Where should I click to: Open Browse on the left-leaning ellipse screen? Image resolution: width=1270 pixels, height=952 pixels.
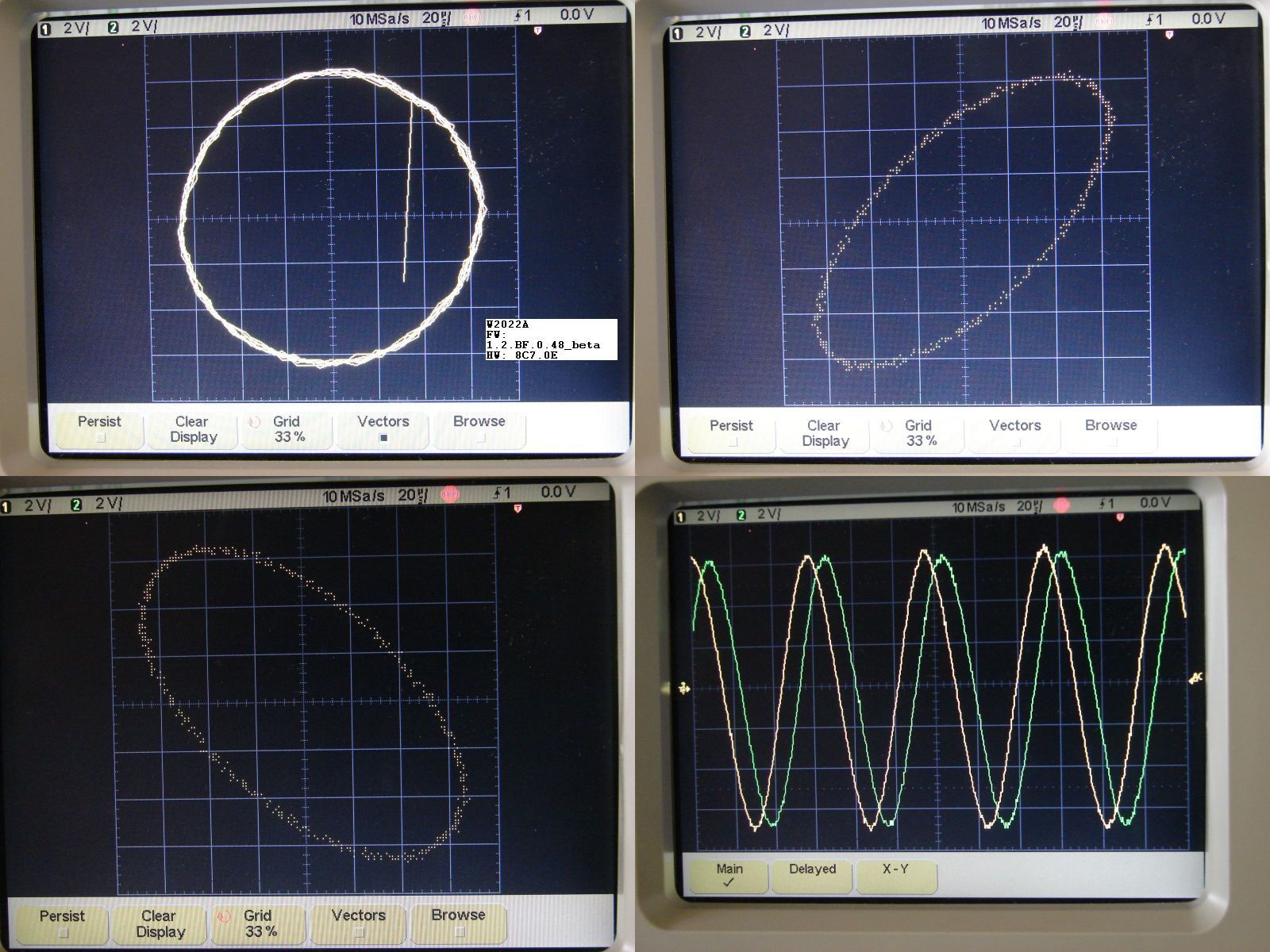[x=458, y=923]
